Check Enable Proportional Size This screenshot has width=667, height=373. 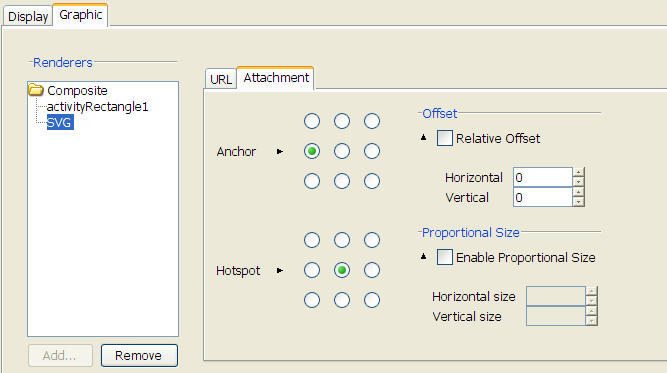[445, 257]
